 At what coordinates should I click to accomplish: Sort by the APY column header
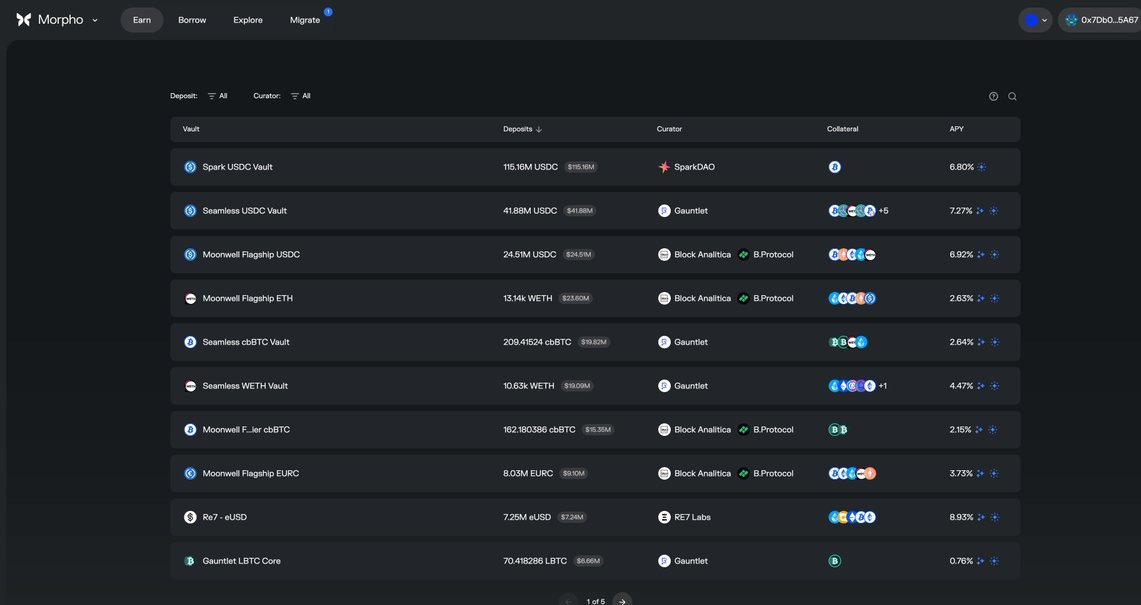click(x=956, y=129)
